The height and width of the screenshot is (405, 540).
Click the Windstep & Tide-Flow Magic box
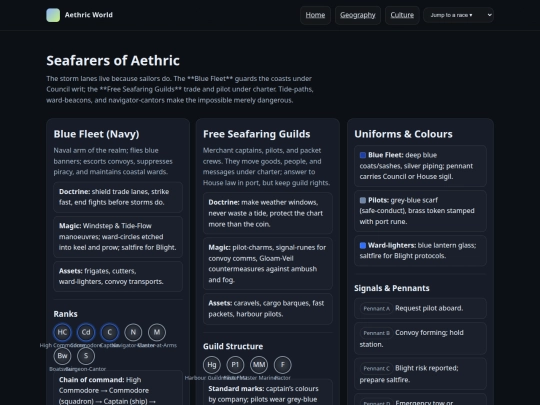pyautogui.click(x=118, y=237)
